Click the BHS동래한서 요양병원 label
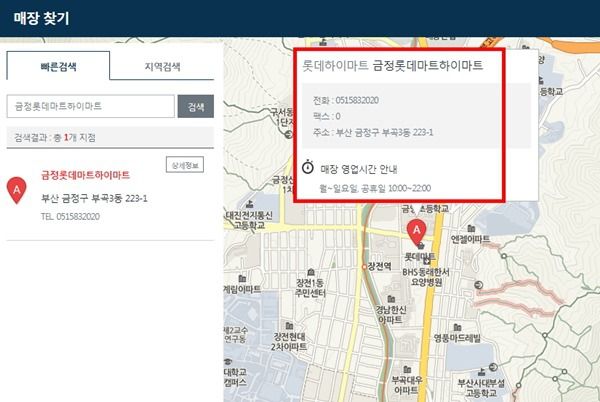This screenshot has width=600, height=402. pyautogui.click(x=426, y=277)
